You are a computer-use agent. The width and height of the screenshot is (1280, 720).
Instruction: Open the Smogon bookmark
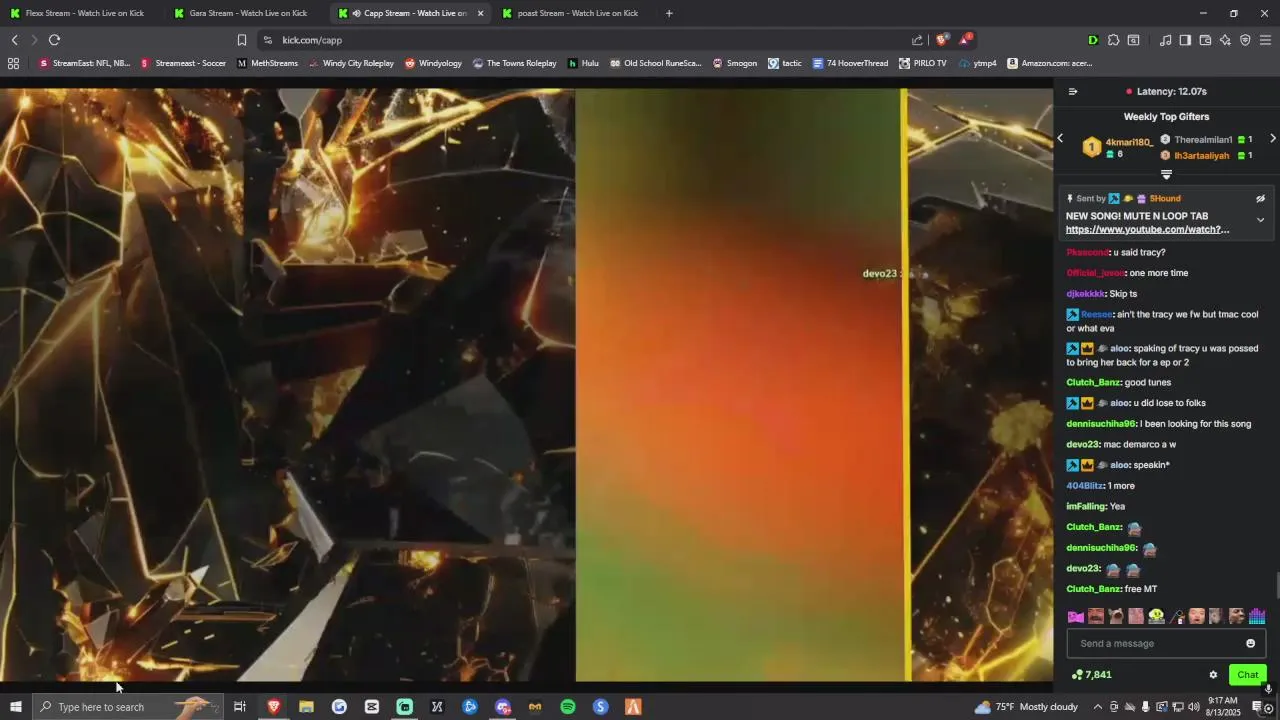coord(734,63)
